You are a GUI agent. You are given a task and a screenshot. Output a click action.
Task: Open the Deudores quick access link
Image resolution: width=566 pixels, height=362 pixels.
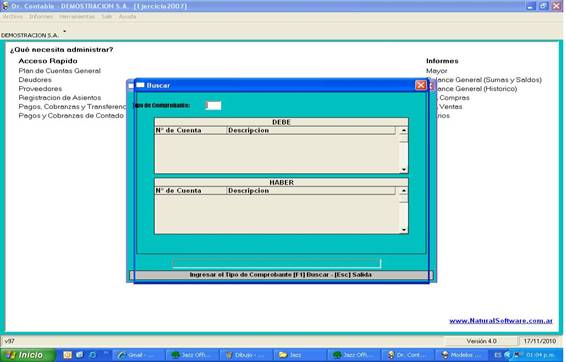35,80
